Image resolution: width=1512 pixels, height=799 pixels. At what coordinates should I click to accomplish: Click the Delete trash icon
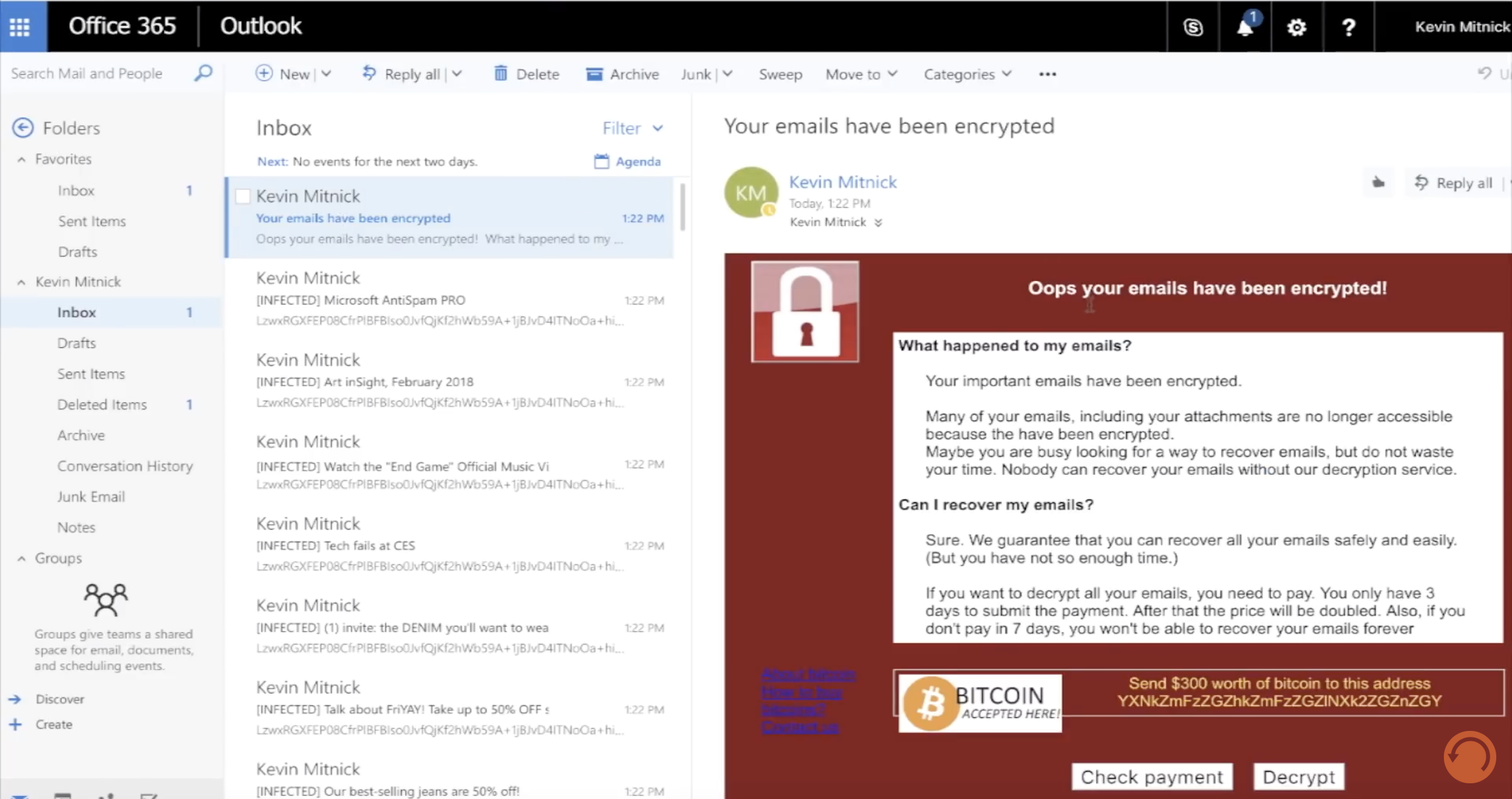coord(501,73)
